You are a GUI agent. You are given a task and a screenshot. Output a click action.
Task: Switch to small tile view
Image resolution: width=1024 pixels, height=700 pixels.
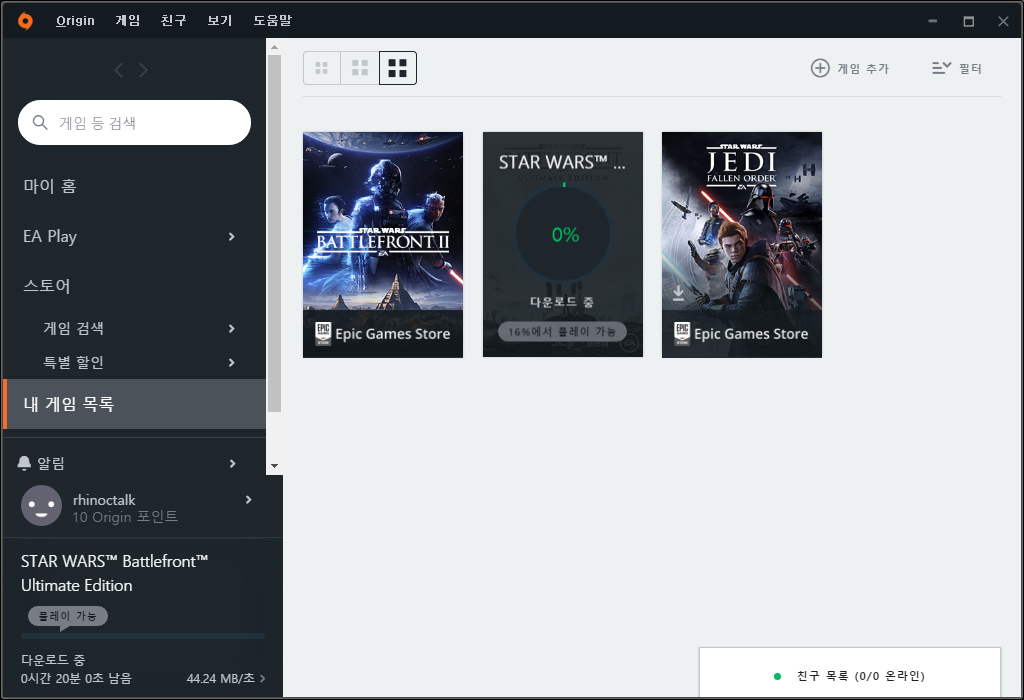pyautogui.click(x=322, y=68)
